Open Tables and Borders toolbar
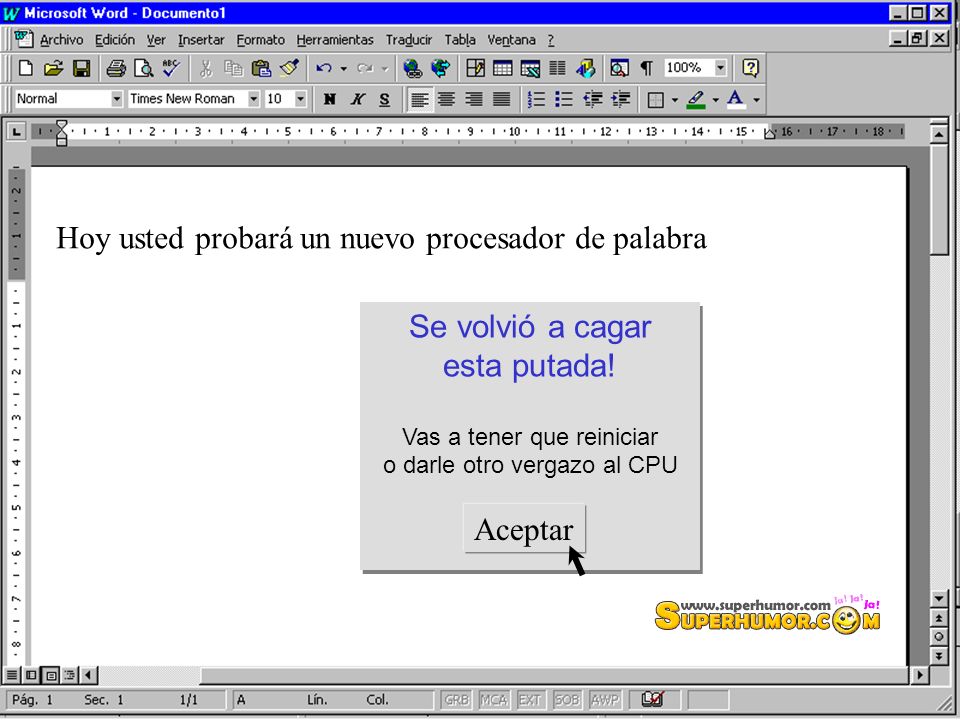The height and width of the screenshot is (720, 960). point(475,68)
